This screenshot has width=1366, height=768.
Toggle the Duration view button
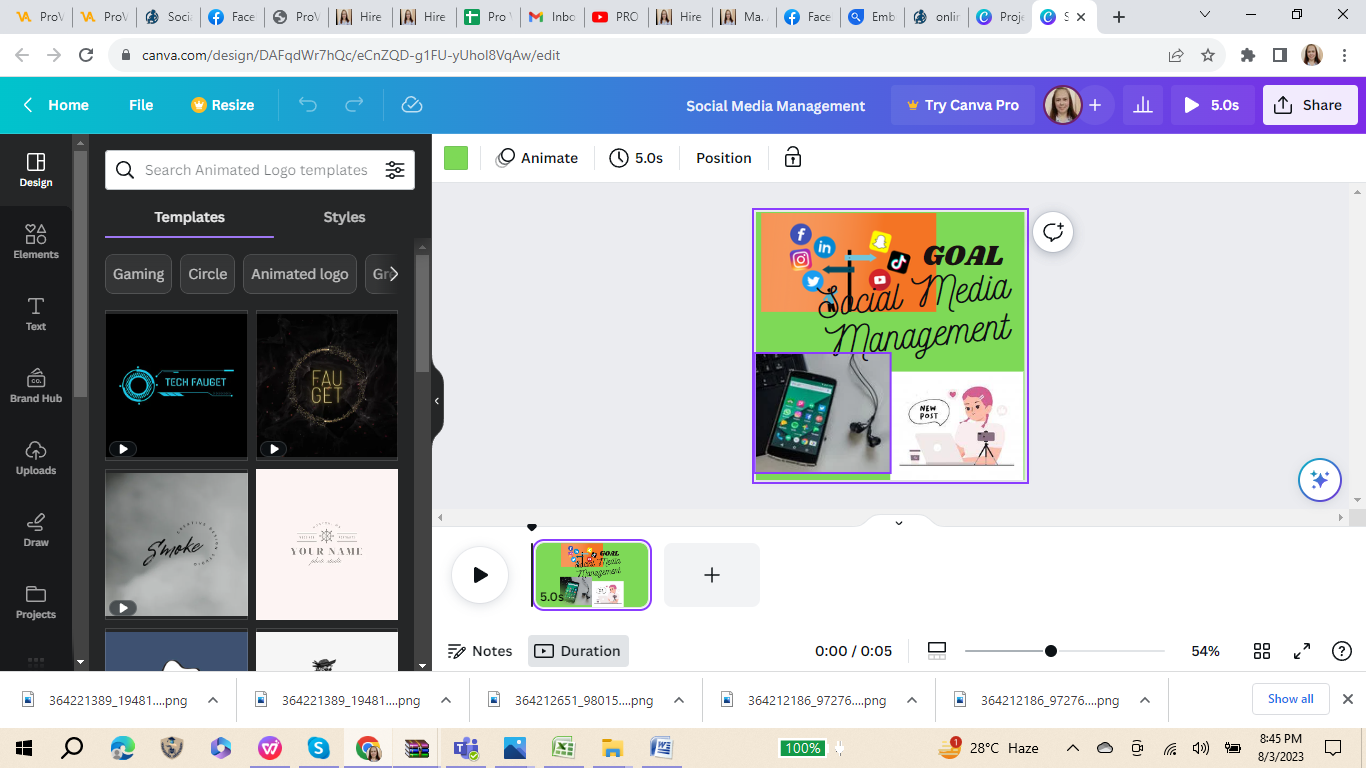[578, 651]
